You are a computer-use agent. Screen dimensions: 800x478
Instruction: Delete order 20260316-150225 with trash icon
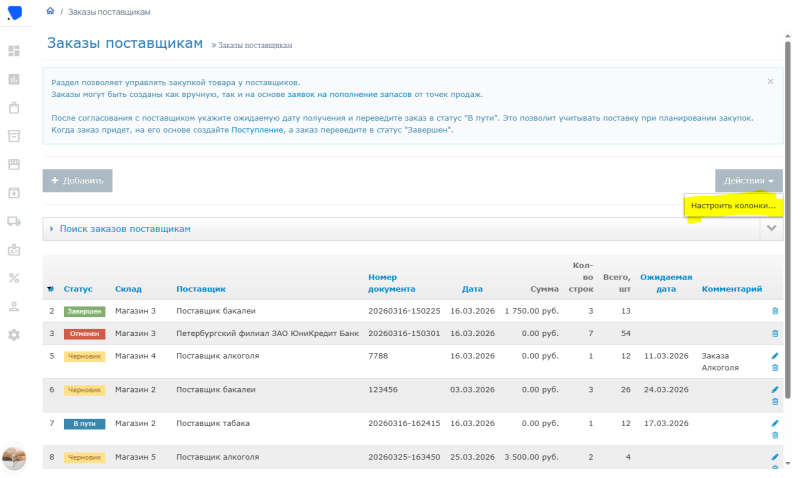point(774,311)
